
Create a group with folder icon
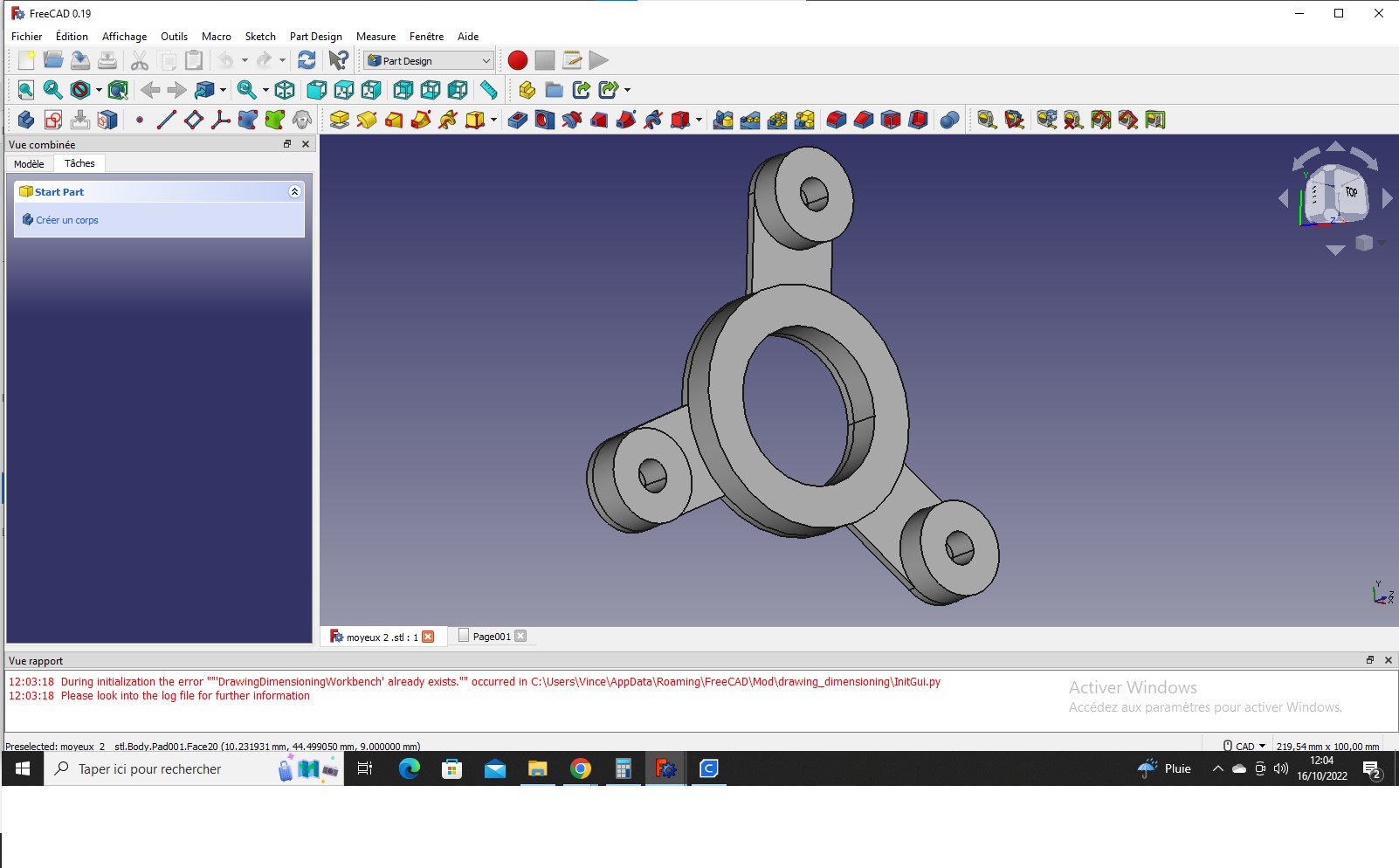[x=554, y=90]
